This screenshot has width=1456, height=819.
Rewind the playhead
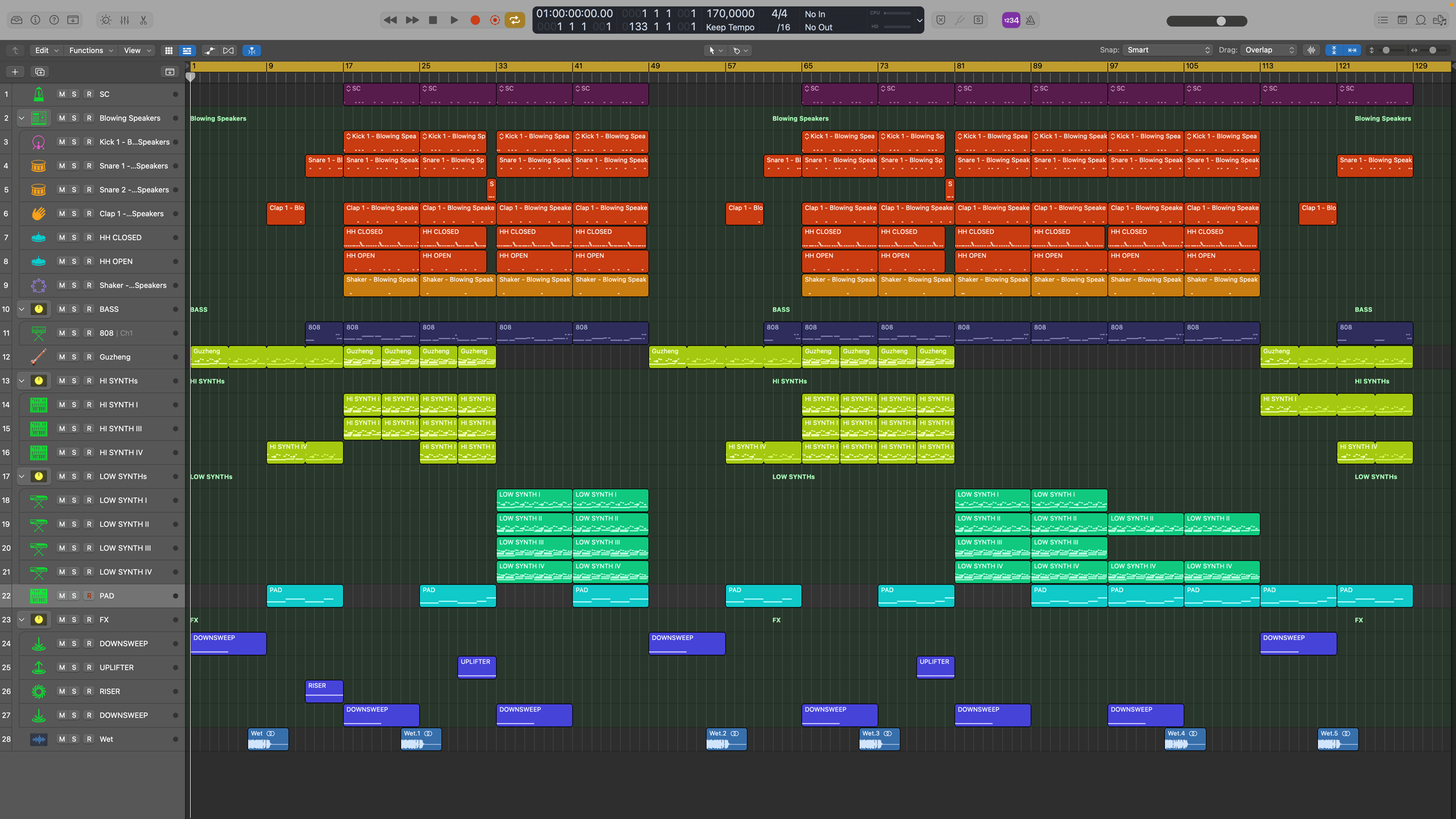pyautogui.click(x=390, y=20)
